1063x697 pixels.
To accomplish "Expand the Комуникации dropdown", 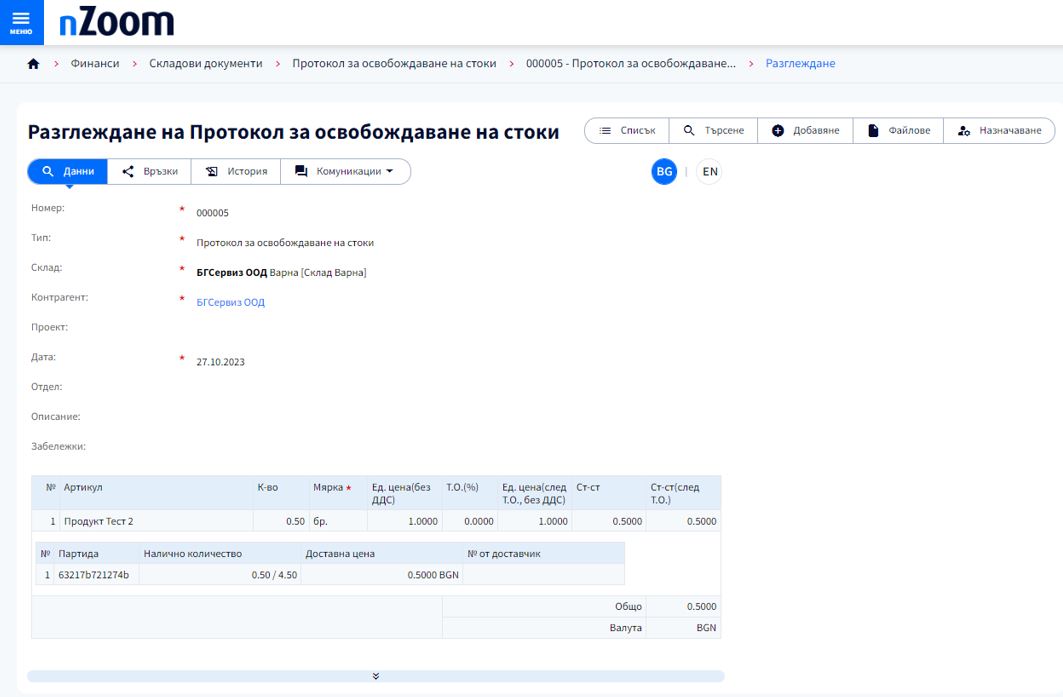I will (345, 172).
